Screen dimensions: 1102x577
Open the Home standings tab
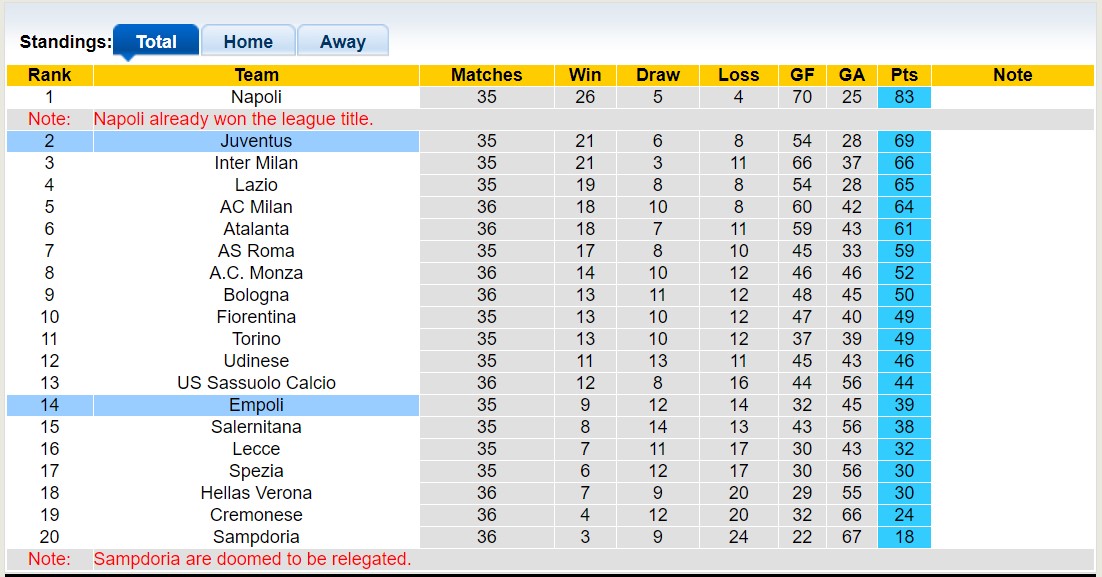point(248,42)
